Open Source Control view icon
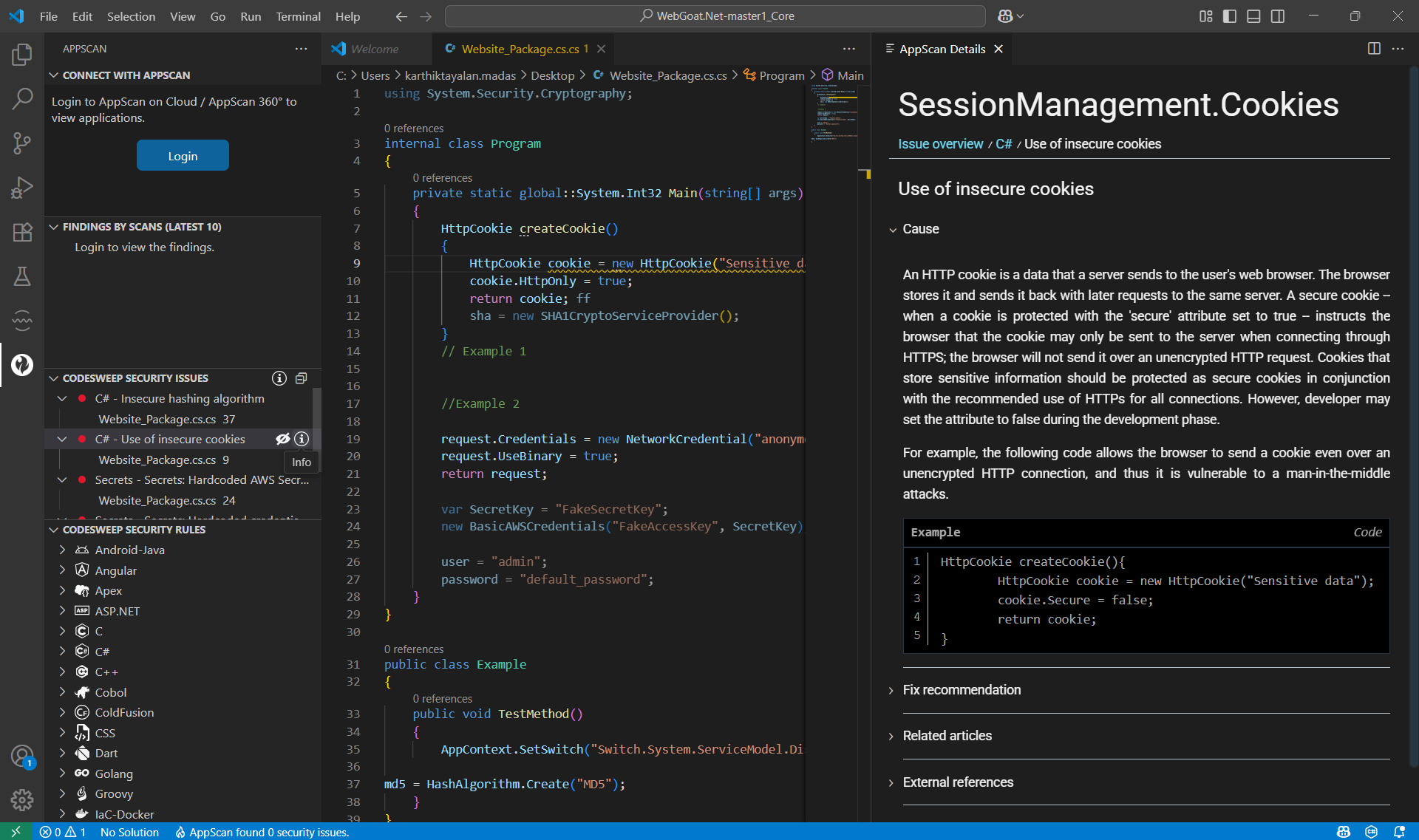The image size is (1419, 840). [22, 143]
